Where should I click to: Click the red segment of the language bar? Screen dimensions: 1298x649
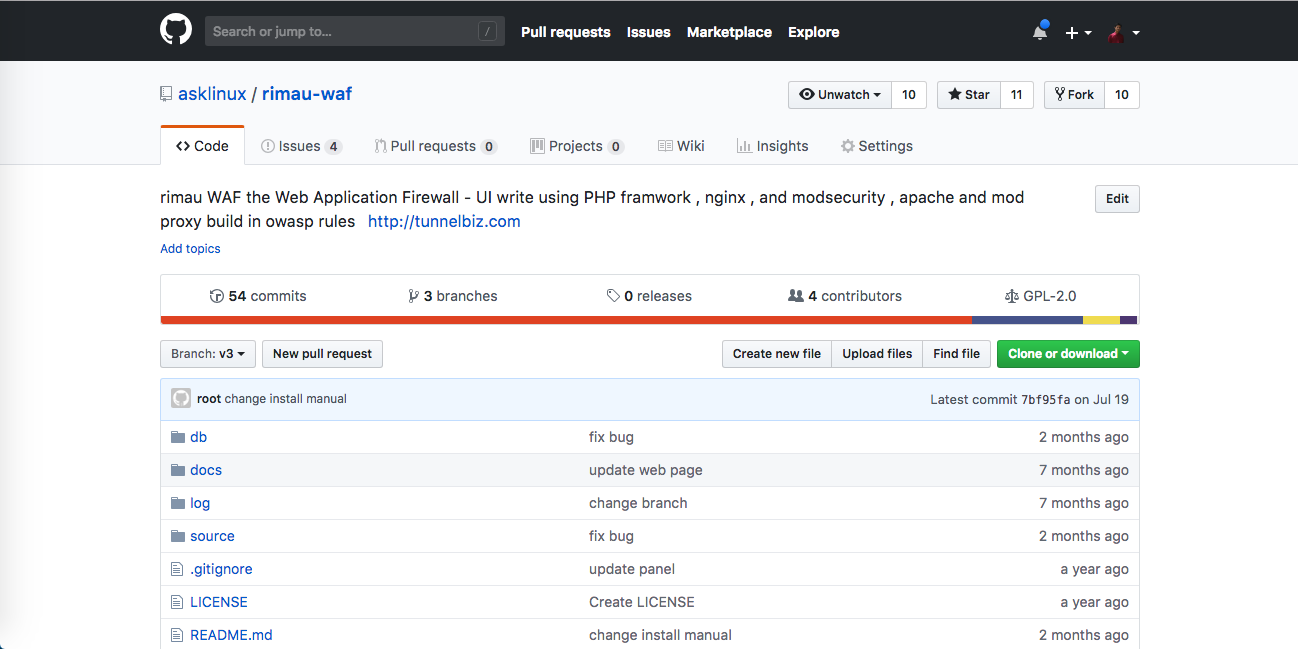566,320
